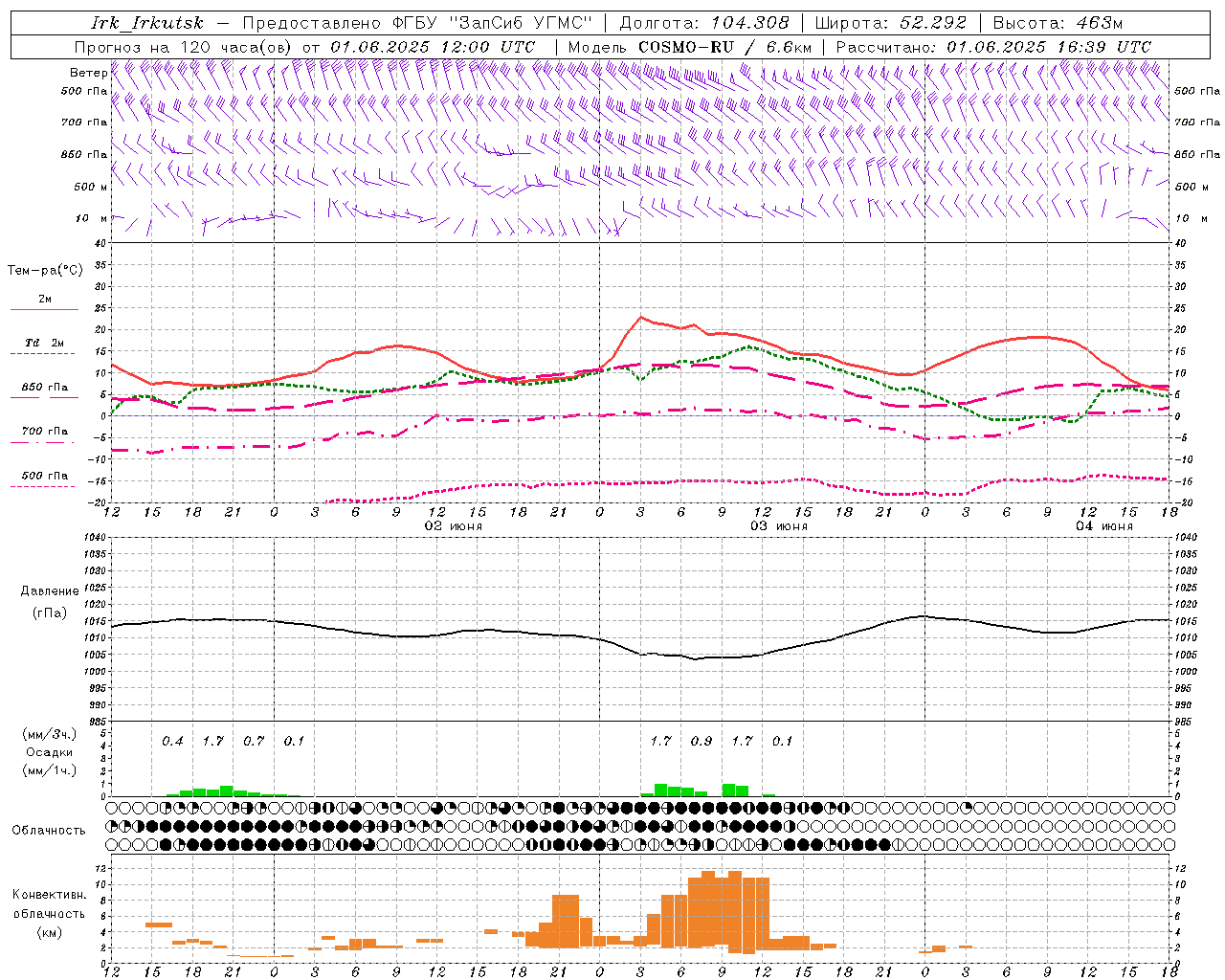Click the '850 гПа' entry in temperature legend
The width and height of the screenshot is (1225, 980).
click(44, 388)
